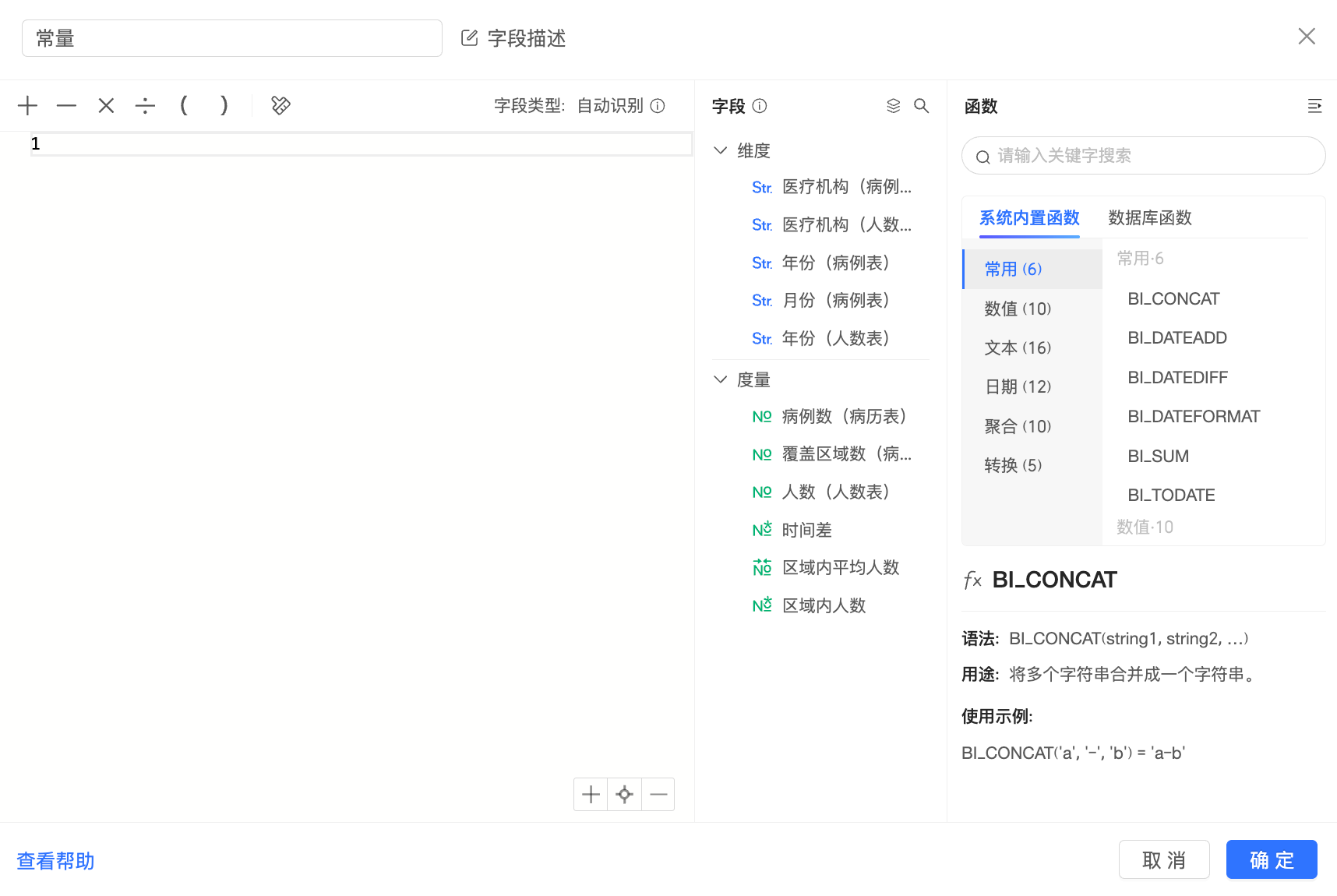This screenshot has width=1337, height=896.
Task: Zoom in the formula editor
Action: tap(591, 794)
